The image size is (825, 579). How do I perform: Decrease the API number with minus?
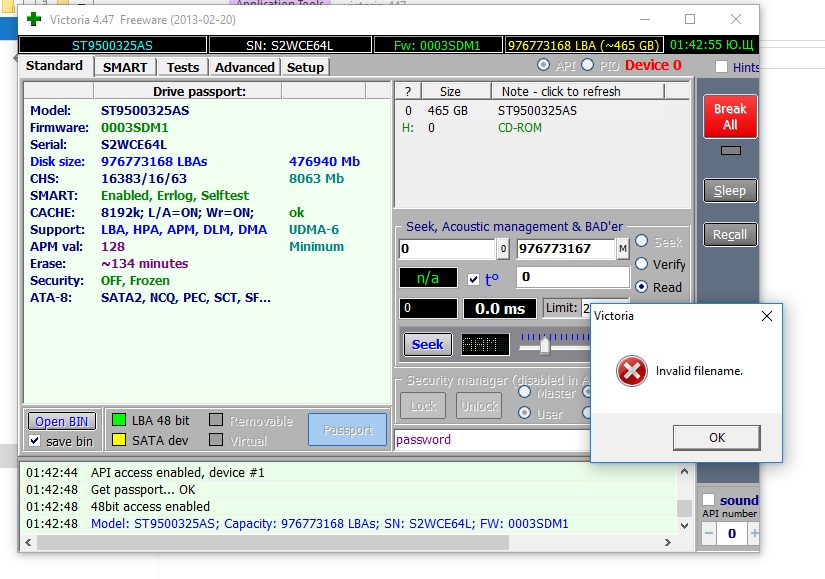(x=709, y=534)
